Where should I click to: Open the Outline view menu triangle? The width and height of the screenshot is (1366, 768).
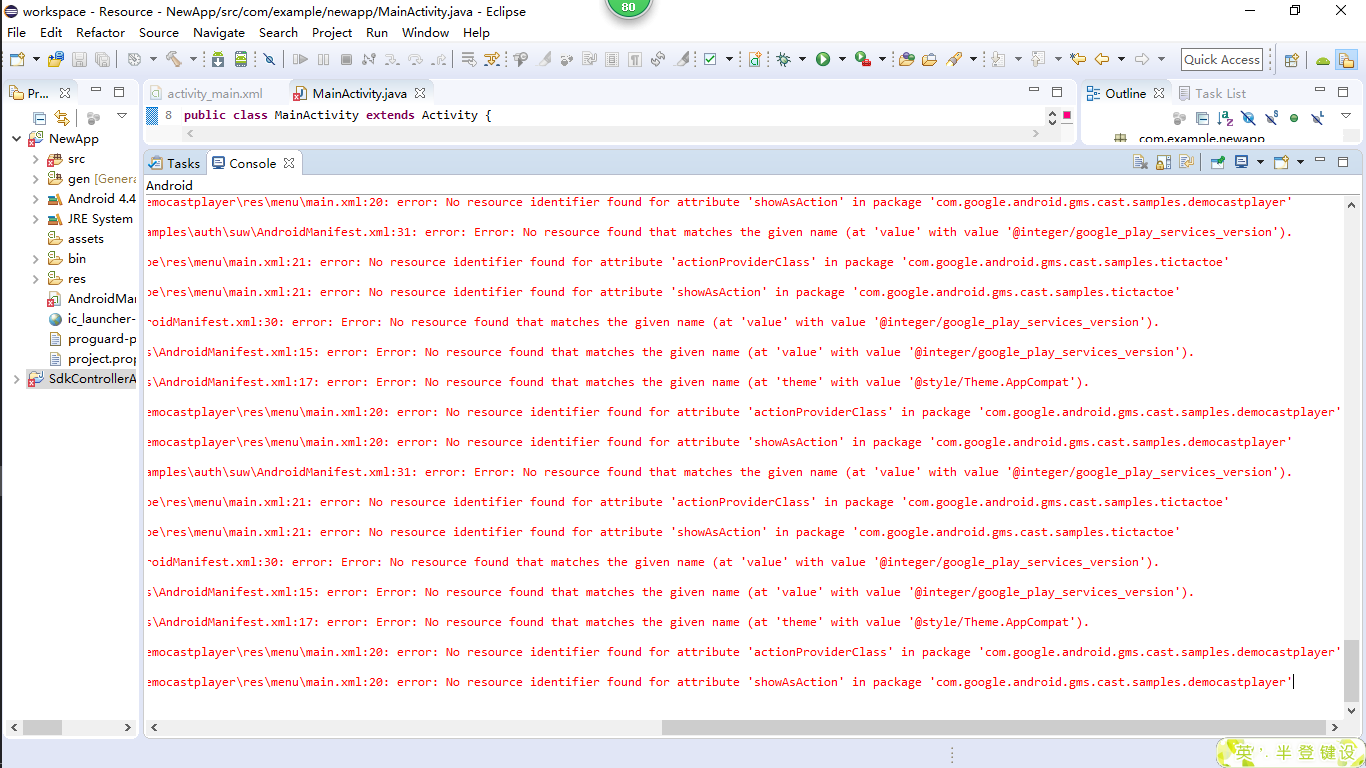[x=1346, y=117]
